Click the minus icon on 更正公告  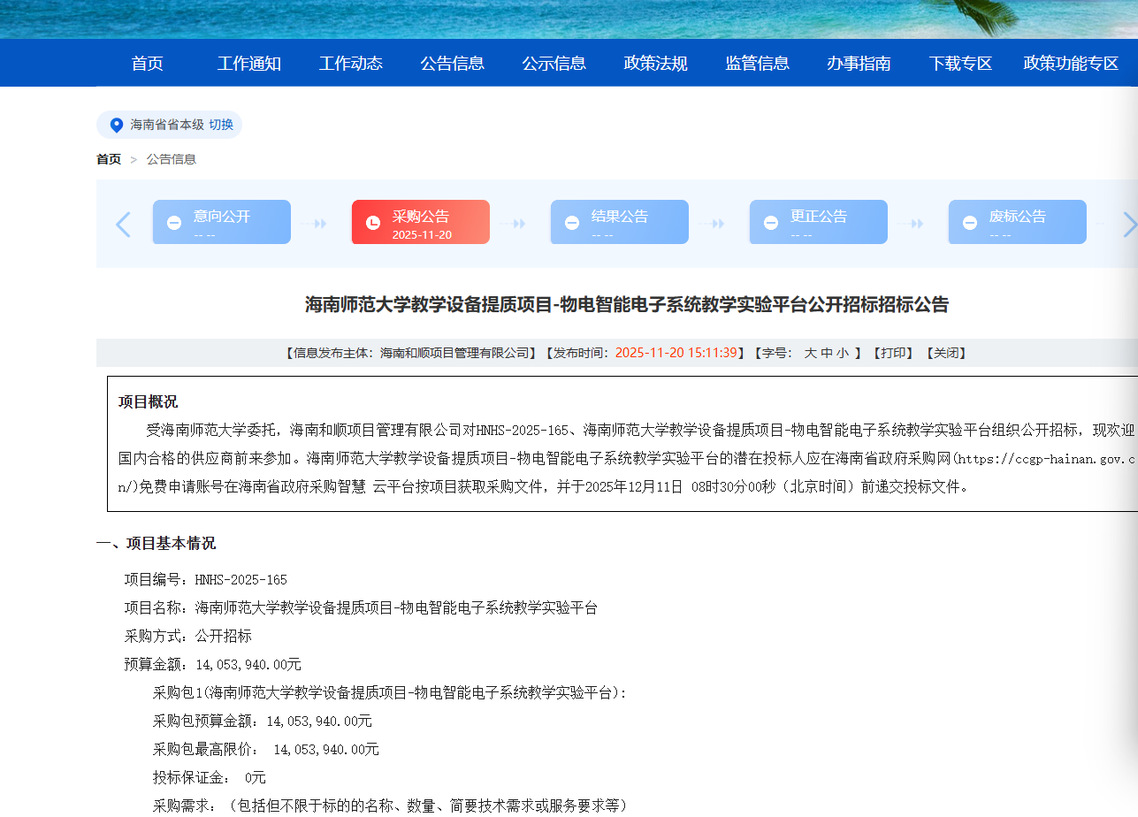(x=771, y=223)
